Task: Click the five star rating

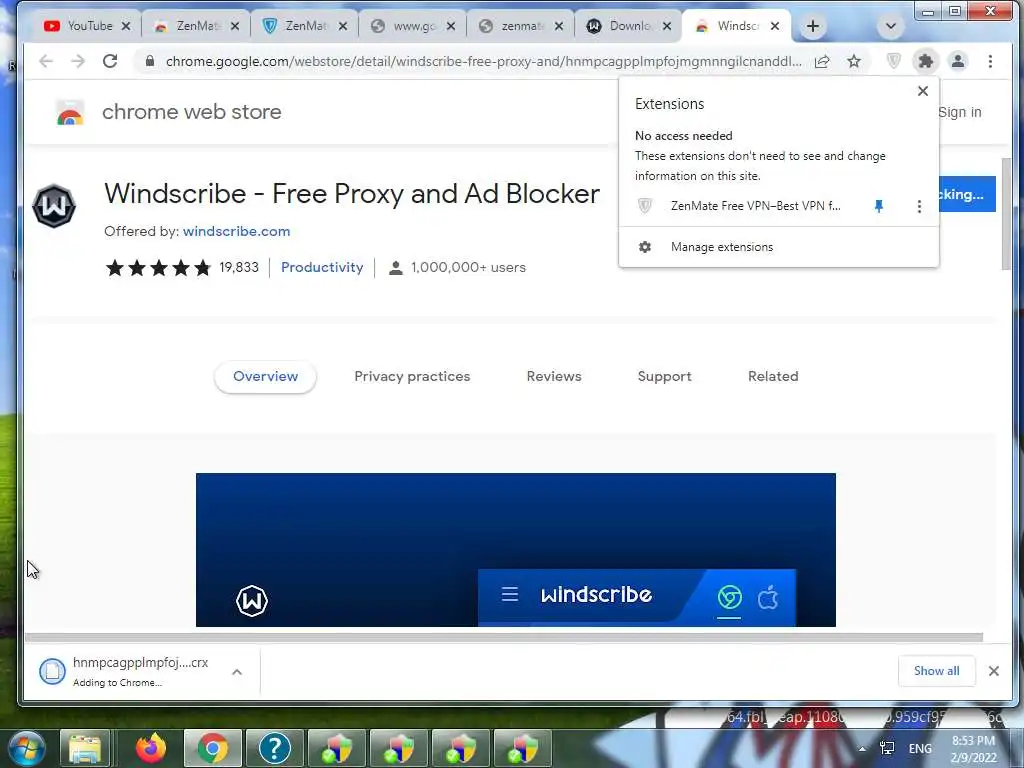Action: (159, 267)
